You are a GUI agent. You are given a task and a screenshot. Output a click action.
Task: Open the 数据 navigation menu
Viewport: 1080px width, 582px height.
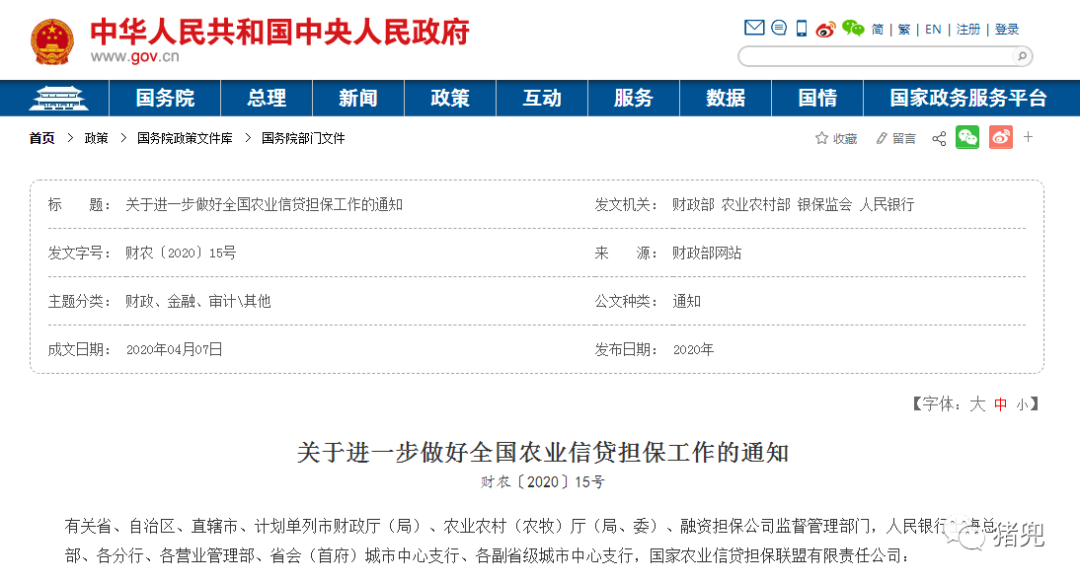[x=725, y=97]
